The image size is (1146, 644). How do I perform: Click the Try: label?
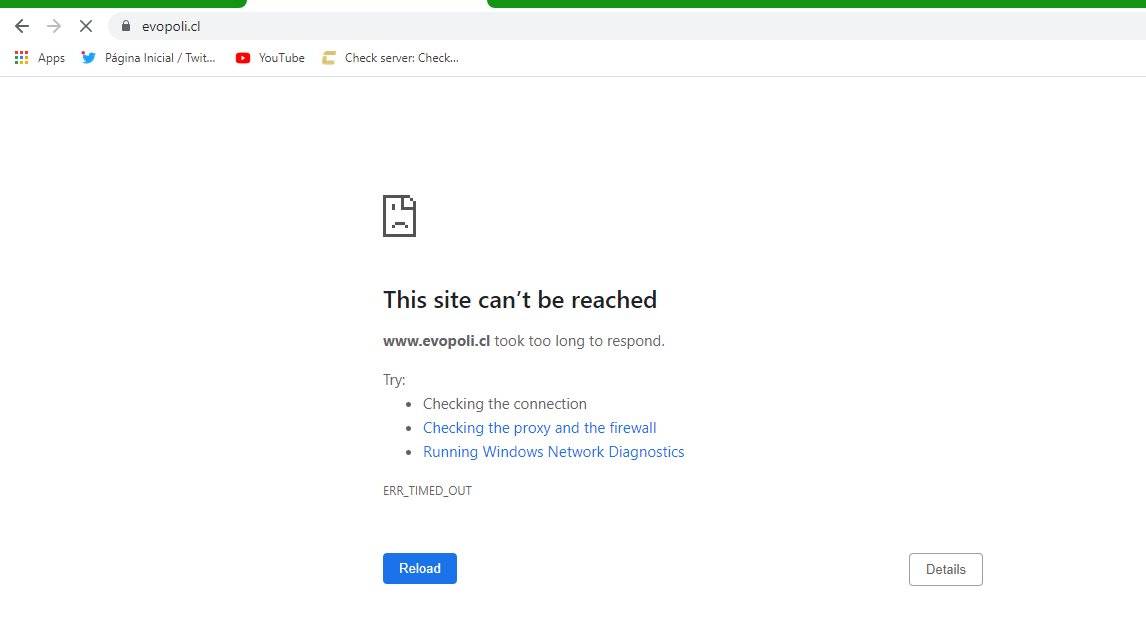pyautogui.click(x=394, y=379)
